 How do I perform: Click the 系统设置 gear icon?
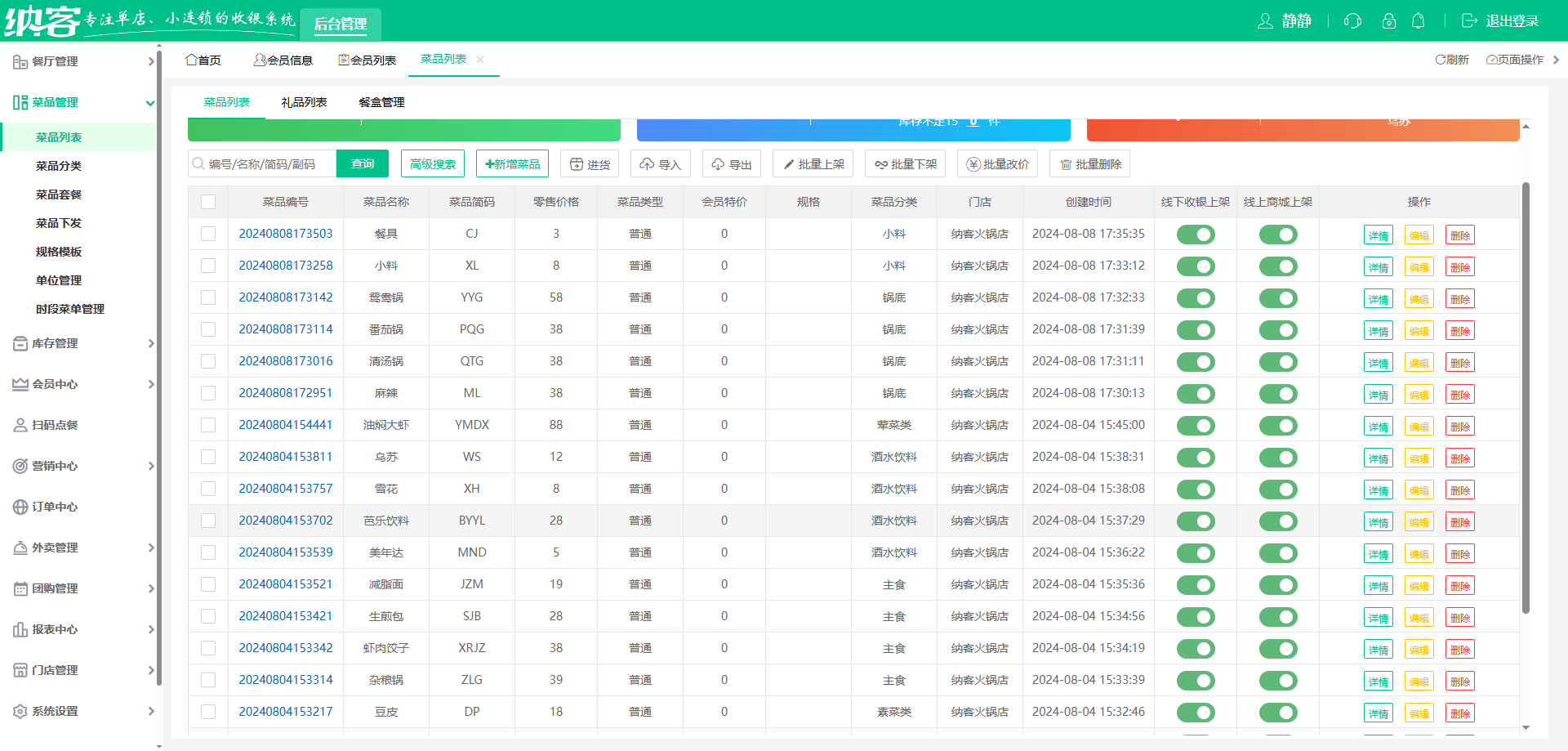[x=20, y=711]
